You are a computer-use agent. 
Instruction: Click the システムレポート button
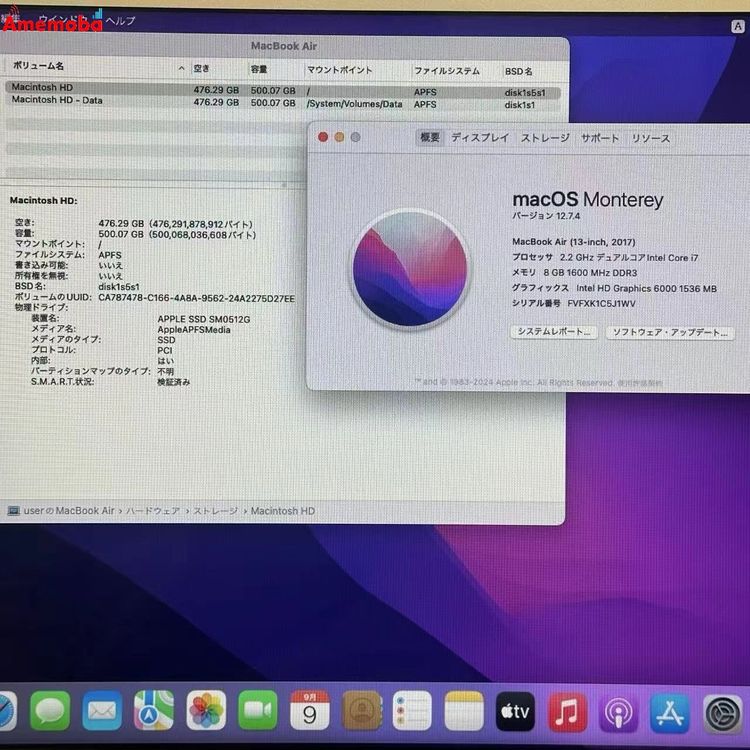554,332
